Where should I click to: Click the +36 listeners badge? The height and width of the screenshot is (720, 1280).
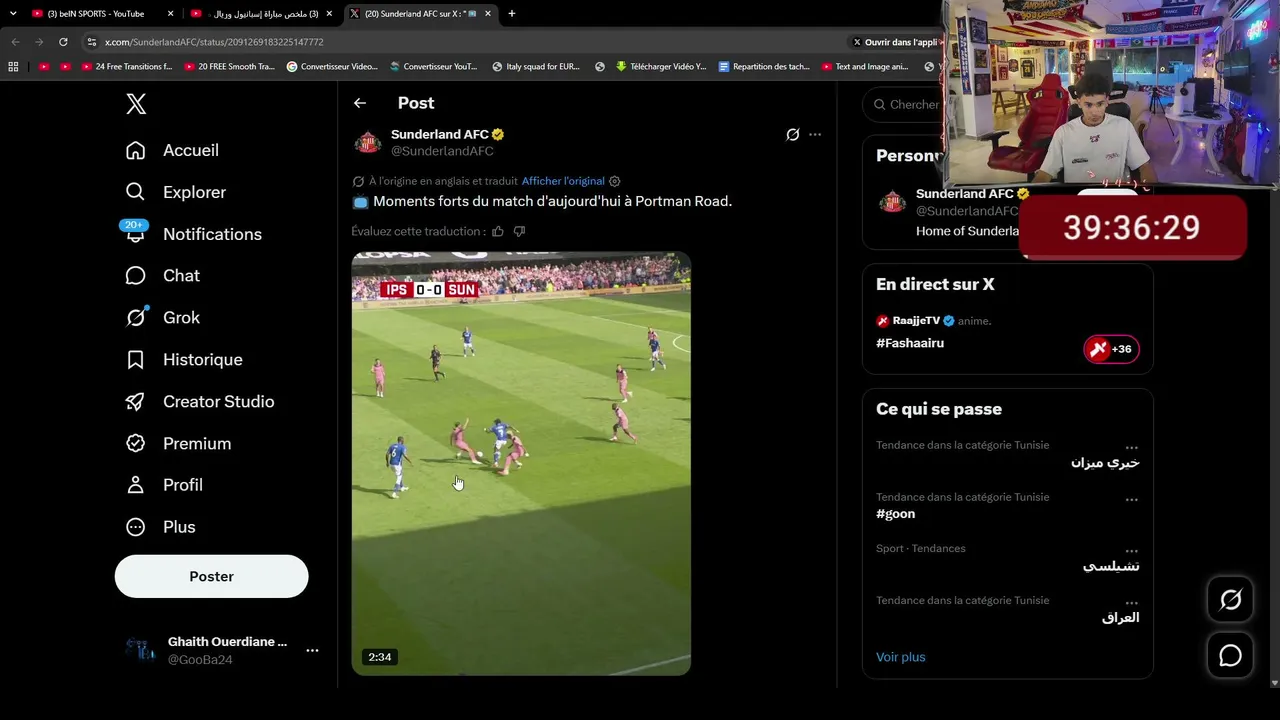(x=1112, y=349)
